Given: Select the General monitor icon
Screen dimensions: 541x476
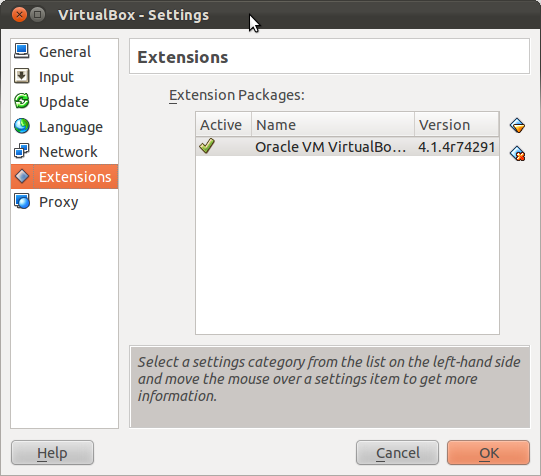Looking at the screenshot, I should tap(22, 52).
